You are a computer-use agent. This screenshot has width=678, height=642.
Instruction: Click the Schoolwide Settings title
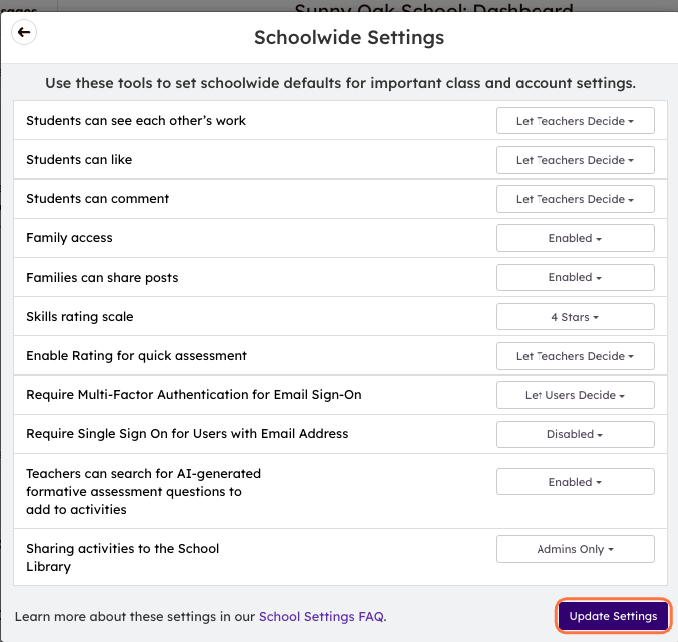[x=349, y=38]
